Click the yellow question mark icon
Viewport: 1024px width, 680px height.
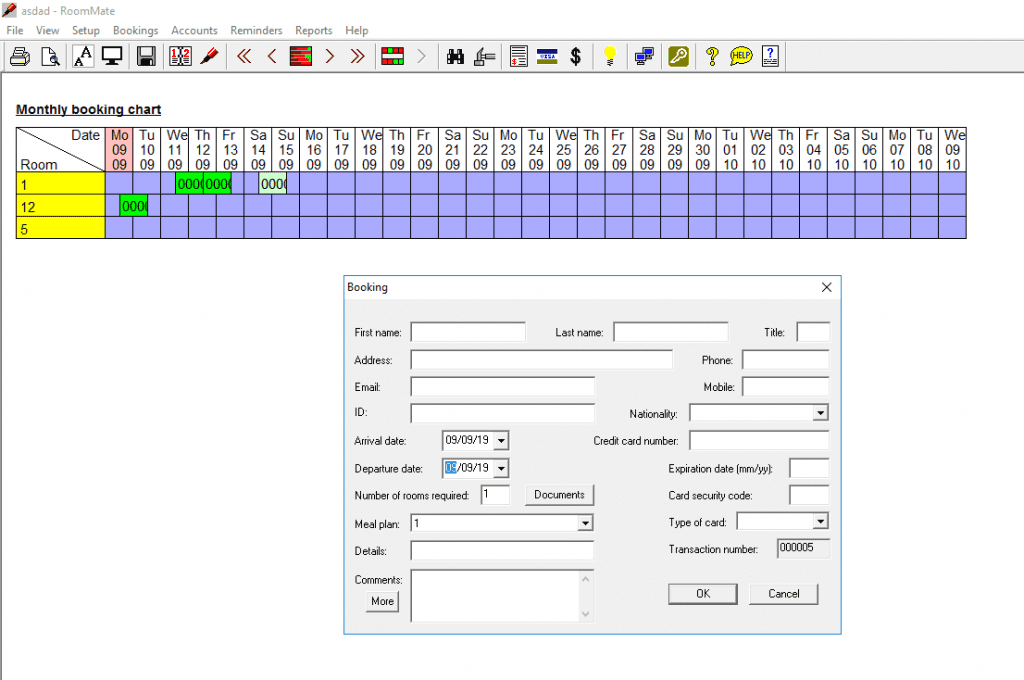point(712,57)
